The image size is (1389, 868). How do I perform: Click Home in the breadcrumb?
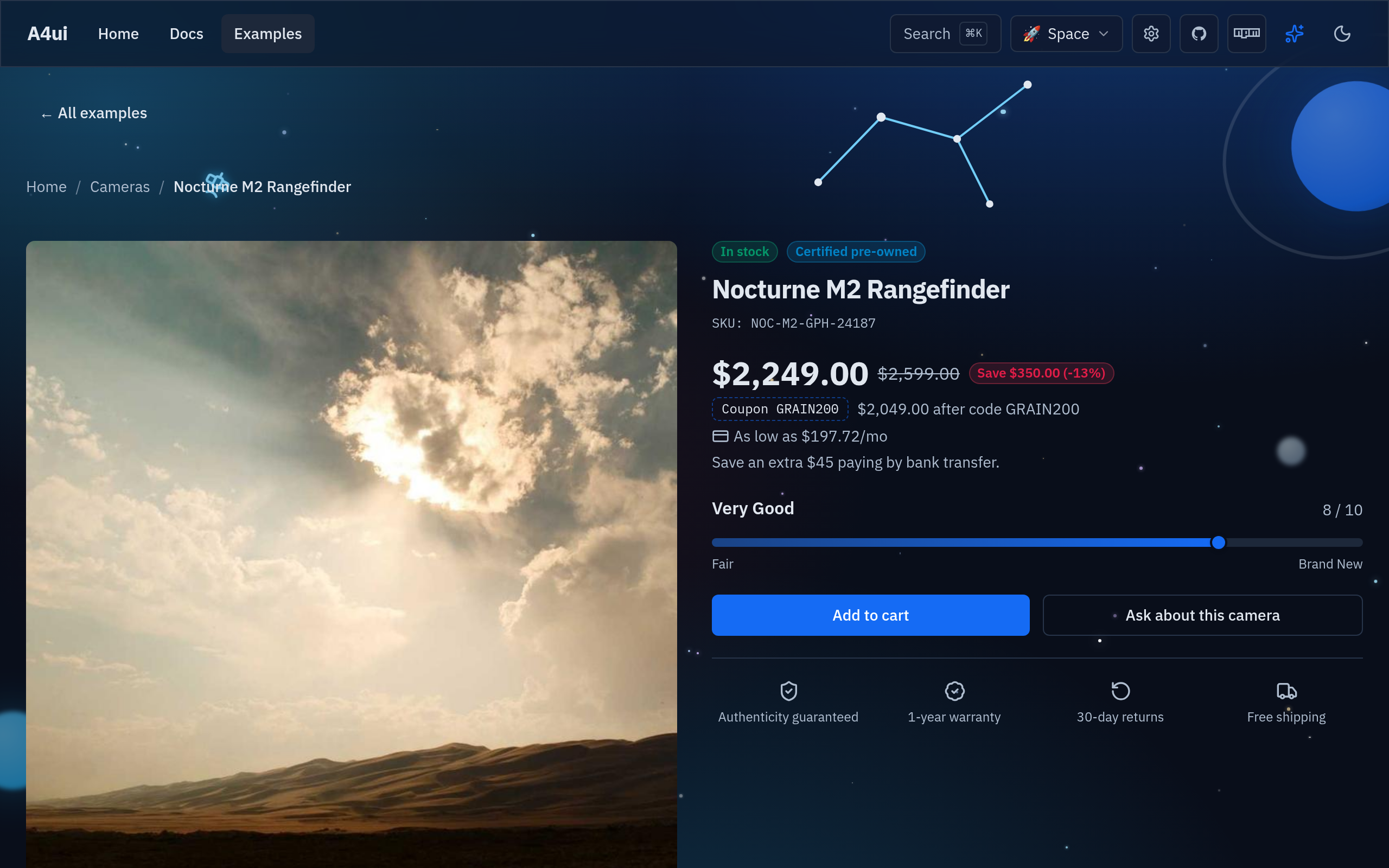(x=47, y=187)
